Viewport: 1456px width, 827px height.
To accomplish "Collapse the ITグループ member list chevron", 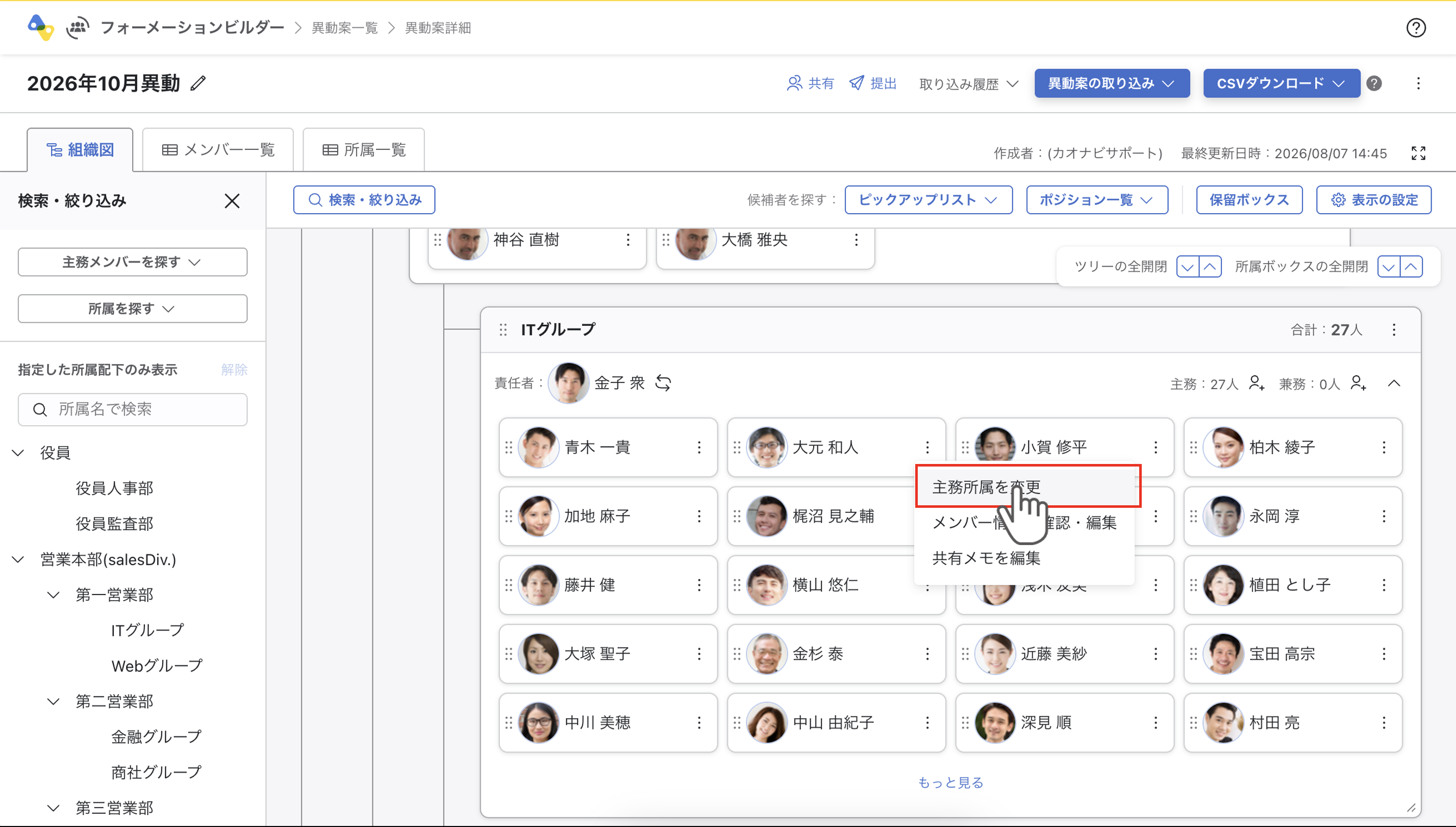I will point(1393,383).
